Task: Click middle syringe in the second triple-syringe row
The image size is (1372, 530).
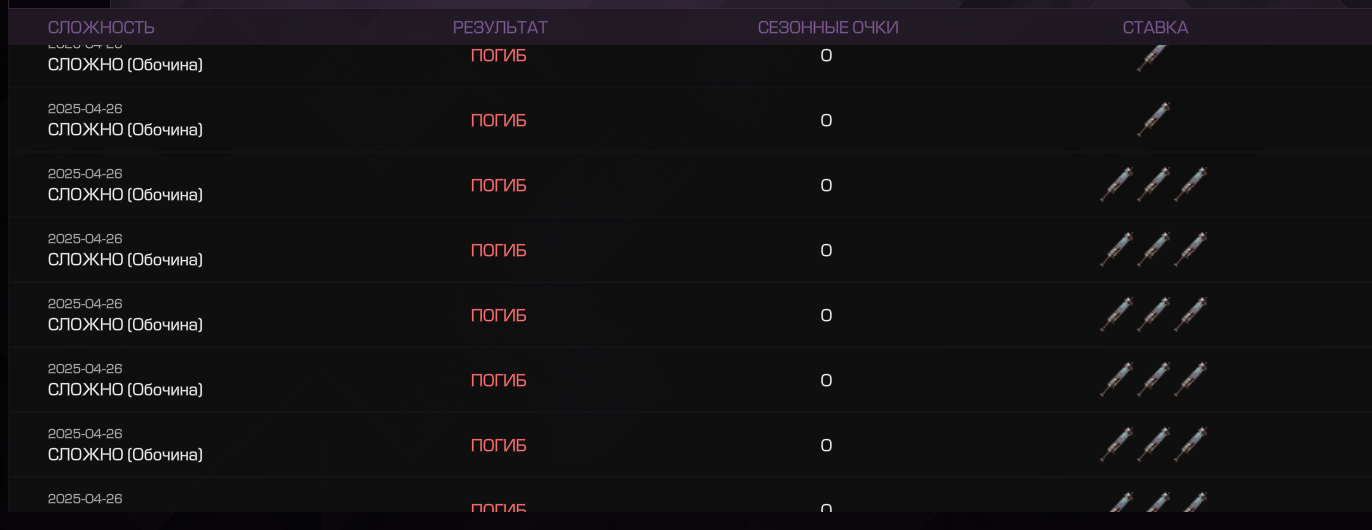Action: pyautogui.click(x=1154, y=249)
